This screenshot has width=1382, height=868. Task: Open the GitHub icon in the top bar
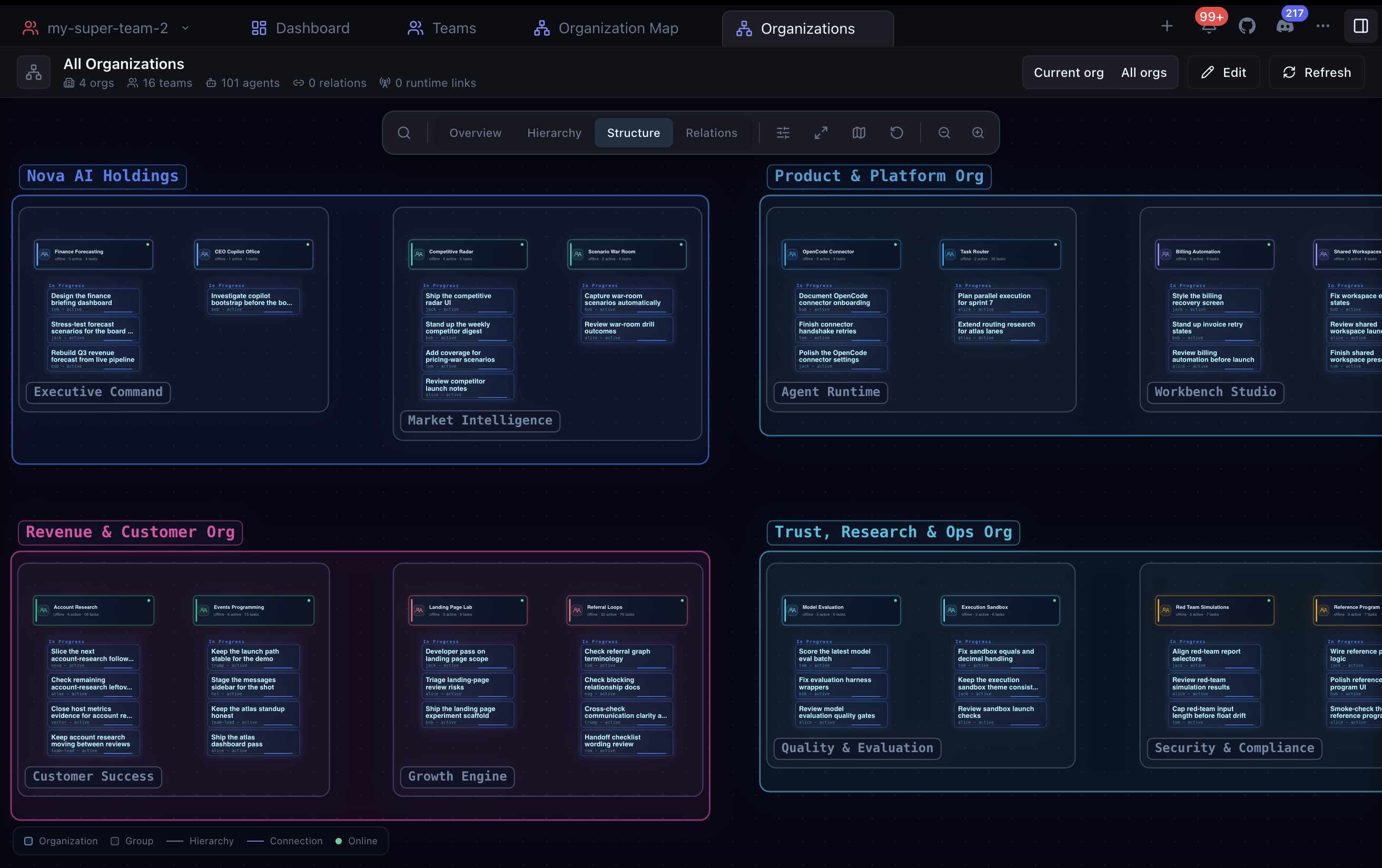(1247, 26)
